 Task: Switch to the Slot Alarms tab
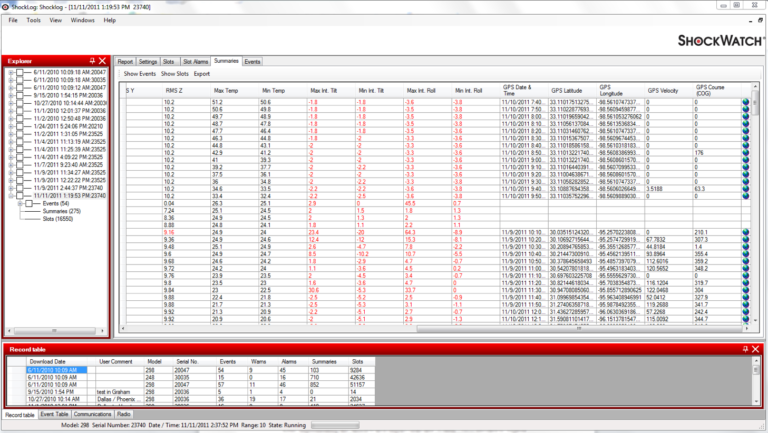click(x=194, y=61)
